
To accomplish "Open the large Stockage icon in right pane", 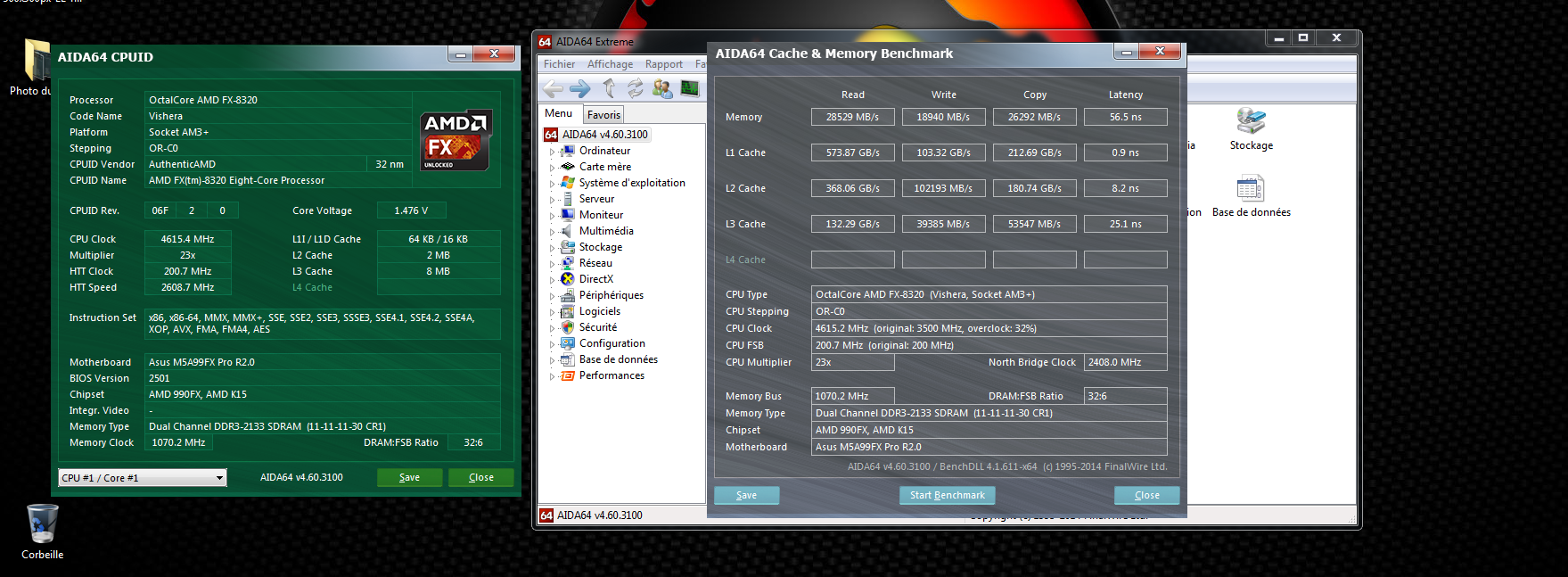I will click(1251, 120).
